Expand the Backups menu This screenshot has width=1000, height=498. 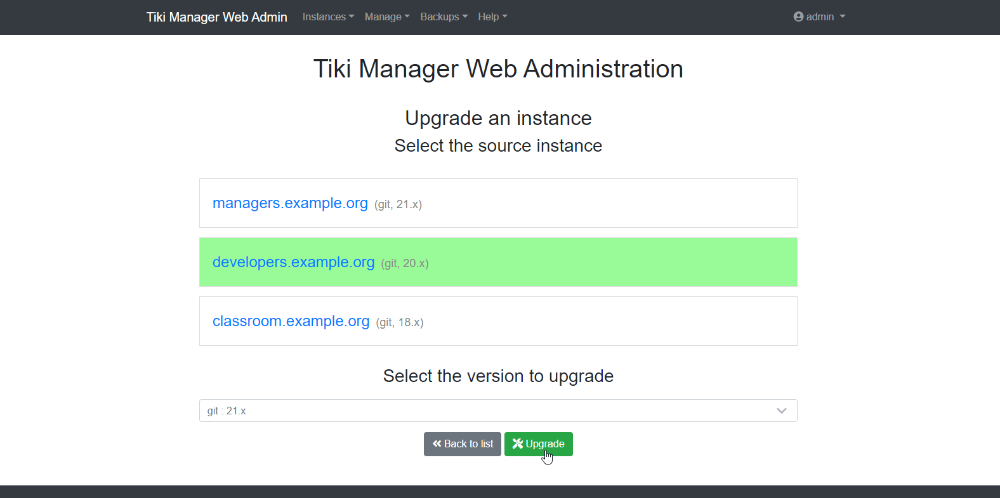pyautogui.click(x=444, y=17)
